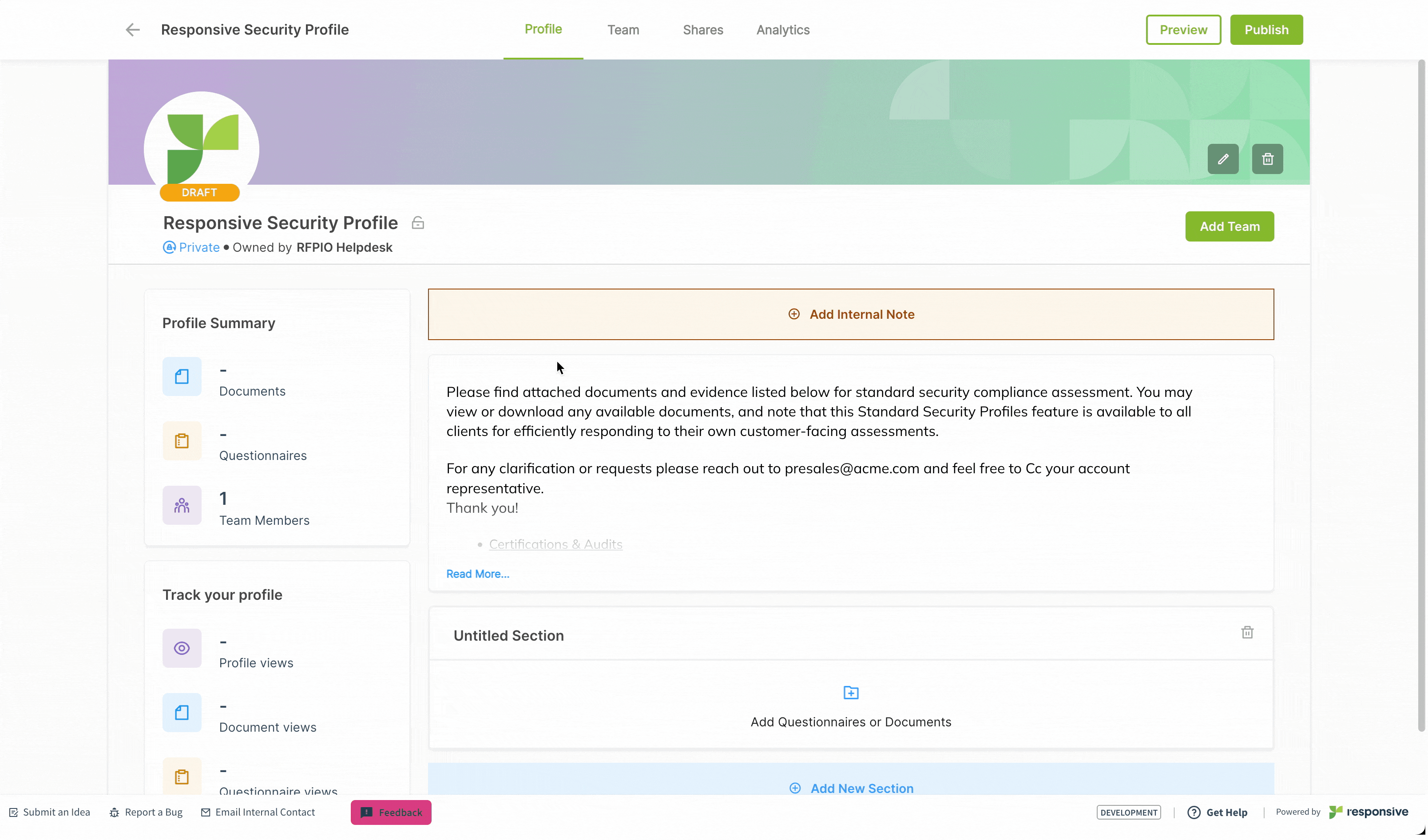Click the add folder icon in Untitled Section

click(851, 693)
